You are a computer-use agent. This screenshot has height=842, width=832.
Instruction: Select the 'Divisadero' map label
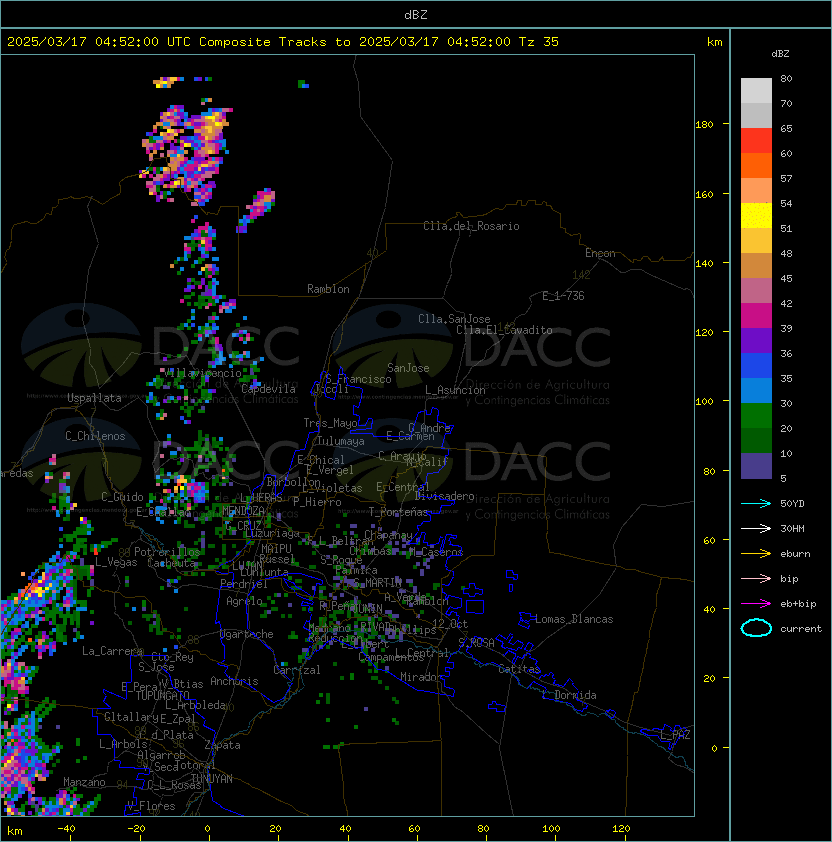[444, 496]
